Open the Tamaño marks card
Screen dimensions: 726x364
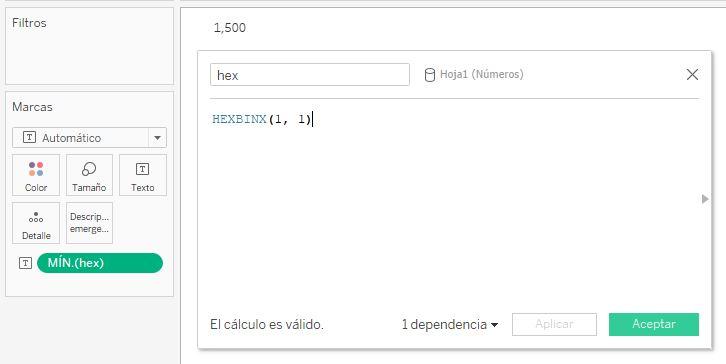click(89, 175)
